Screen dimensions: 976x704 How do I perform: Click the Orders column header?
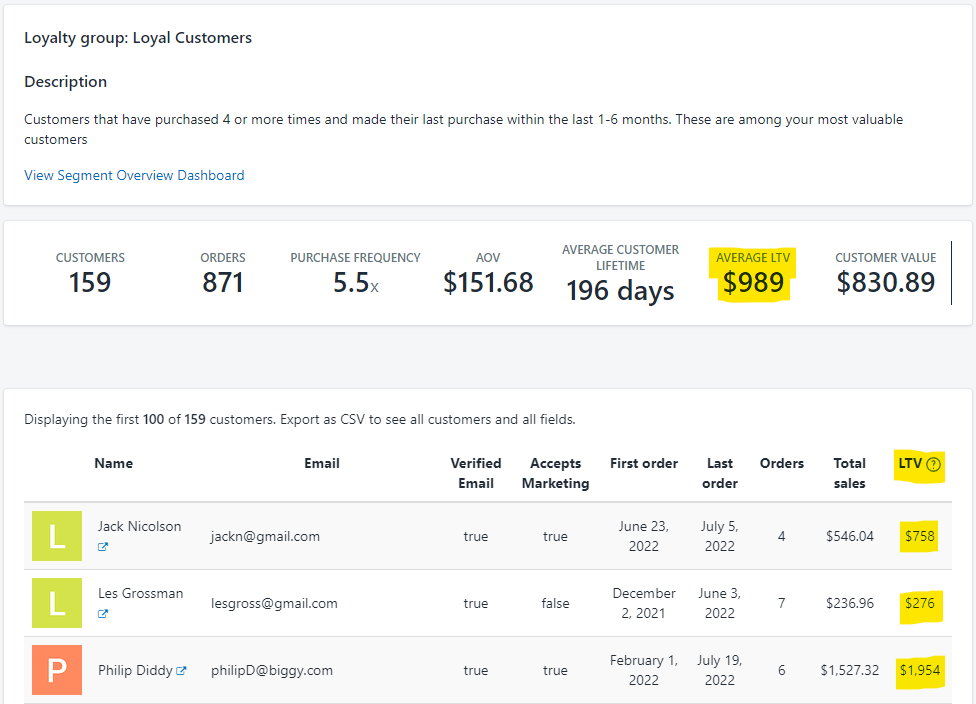(782, 463)
